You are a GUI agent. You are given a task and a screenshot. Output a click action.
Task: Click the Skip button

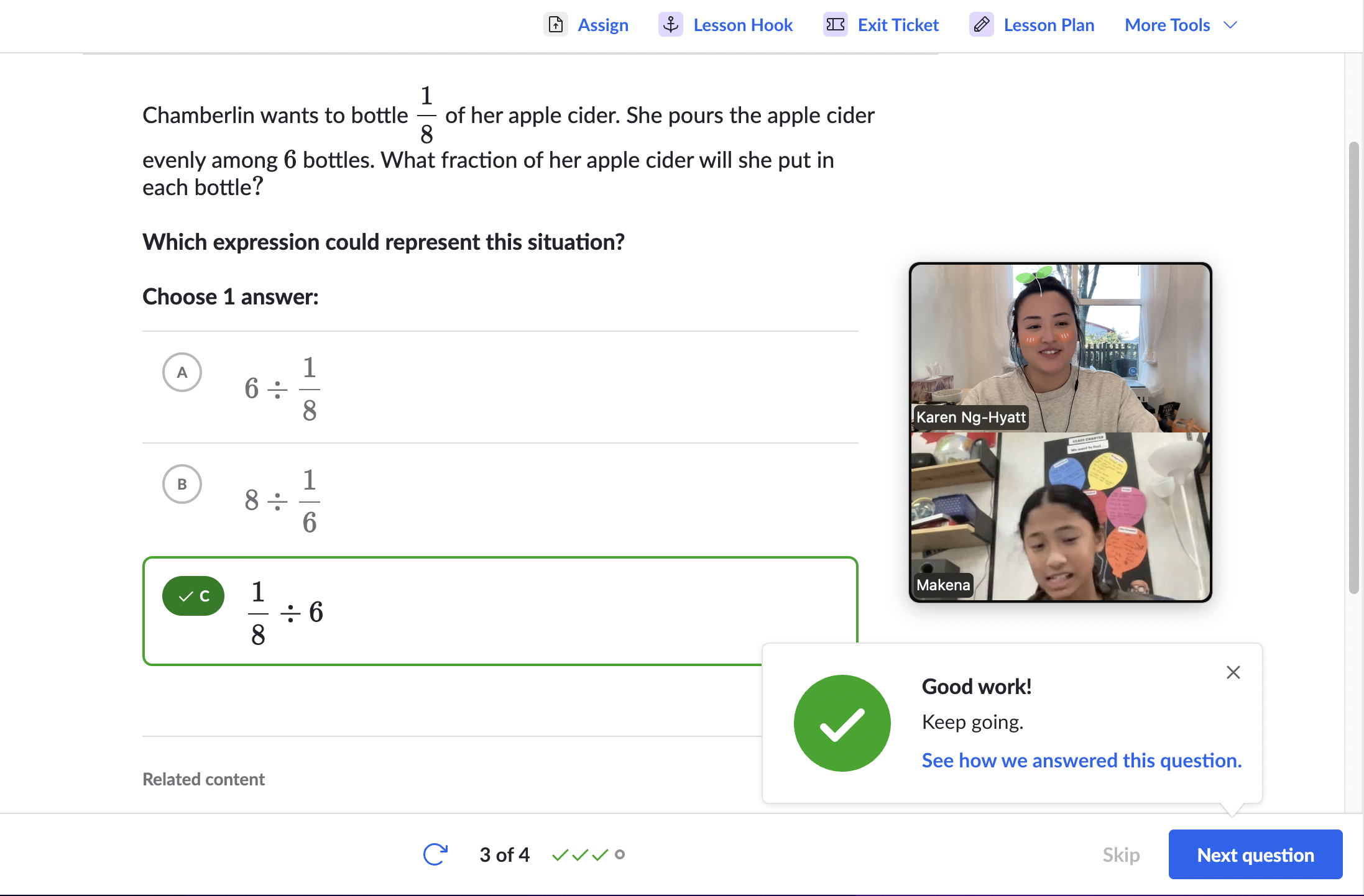click(1121, 854)
